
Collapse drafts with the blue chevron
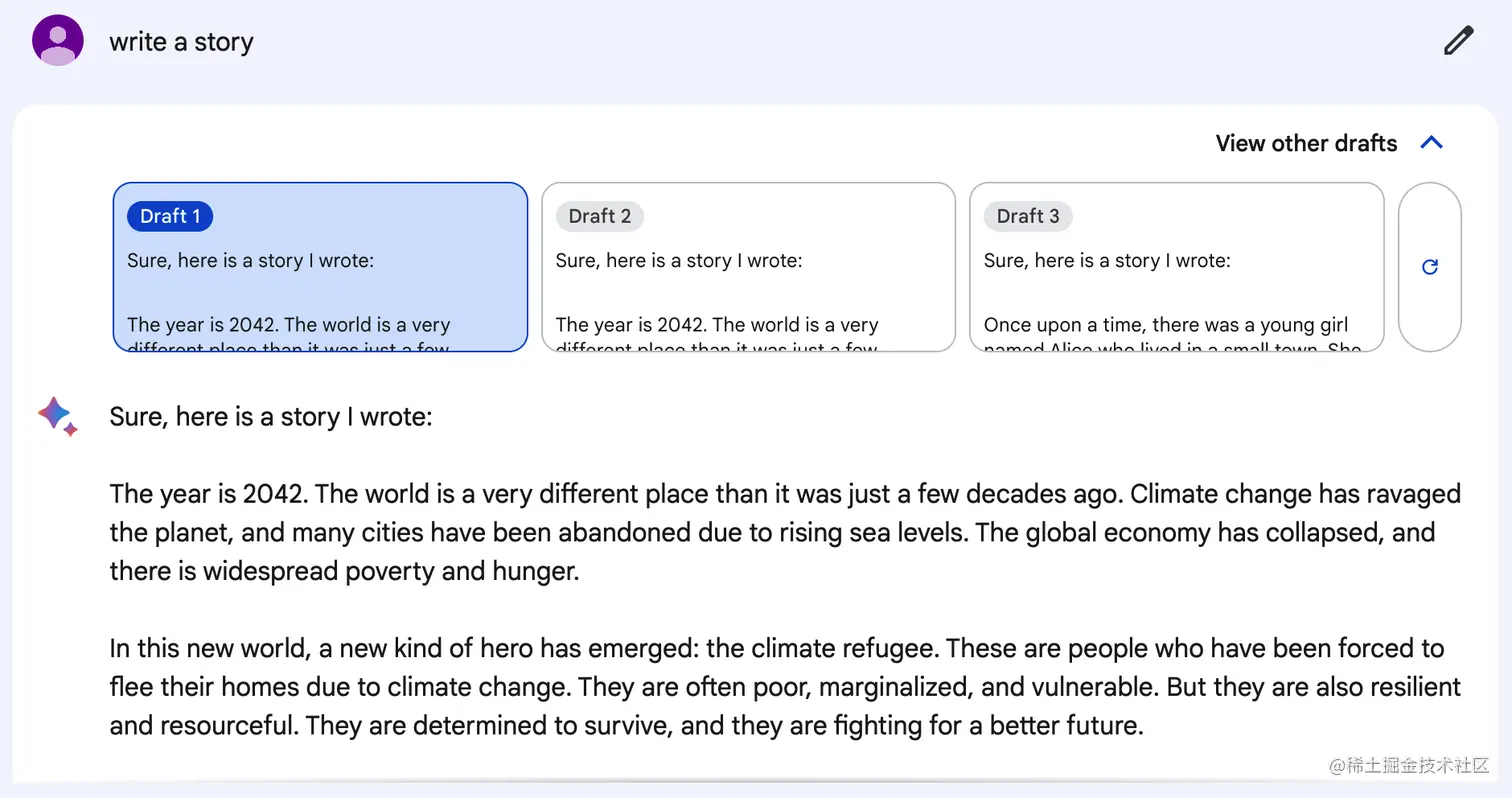pos(1432,143)
